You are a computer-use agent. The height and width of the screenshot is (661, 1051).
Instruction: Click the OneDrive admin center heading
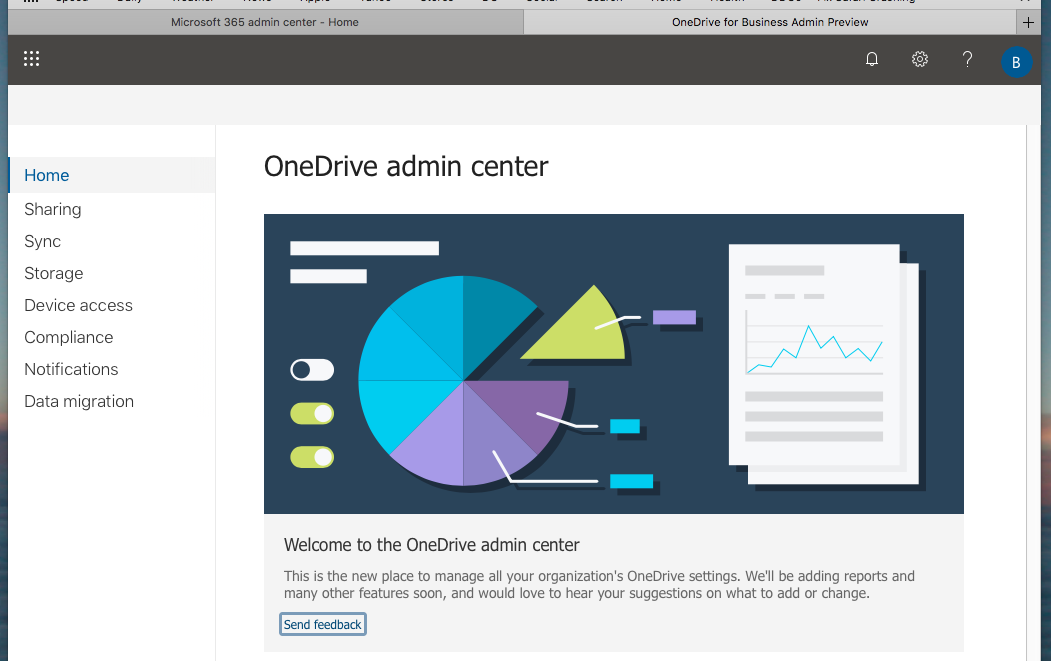pos(406,166)
